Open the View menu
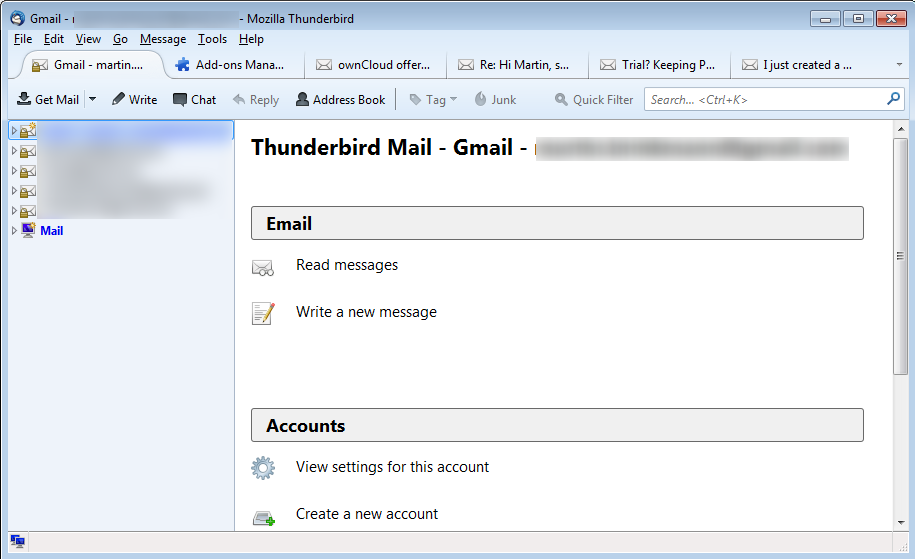 (88, 39)
